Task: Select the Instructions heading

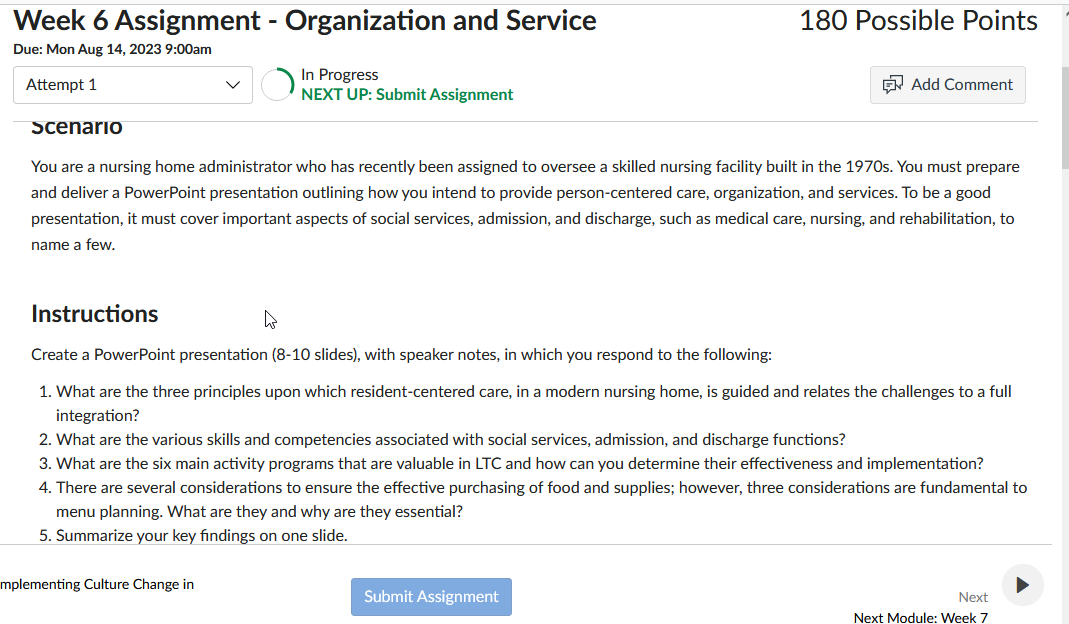Action: (x=94, y=313)
